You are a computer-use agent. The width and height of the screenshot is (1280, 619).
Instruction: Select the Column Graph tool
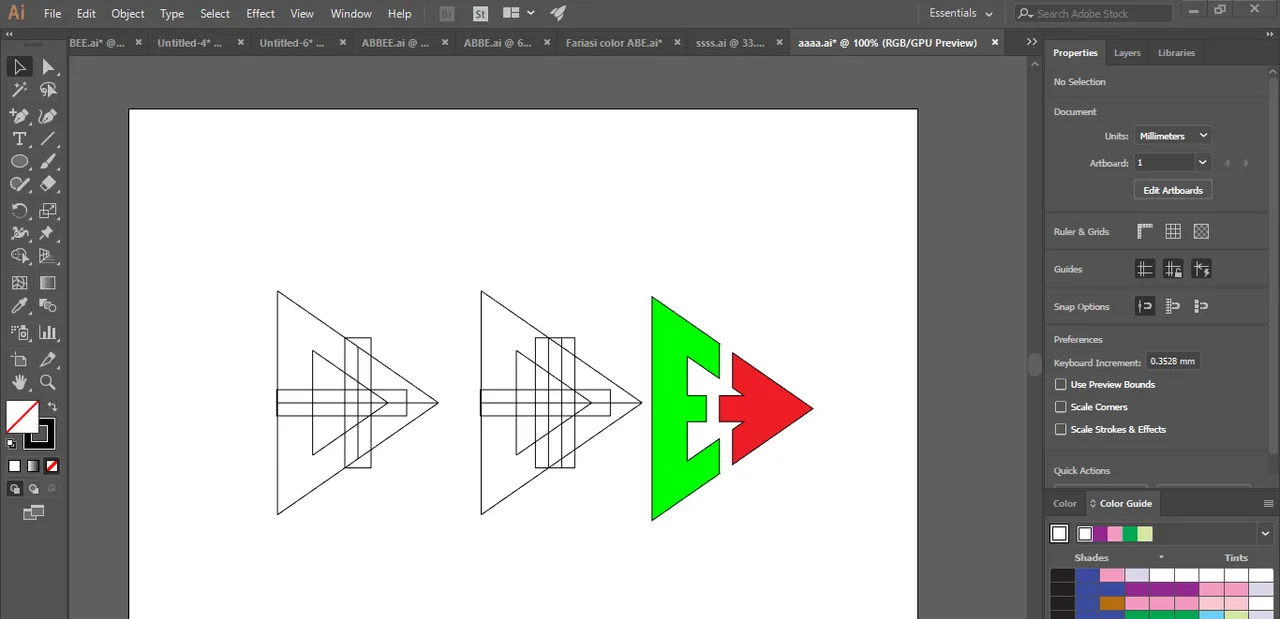[x=48, y=332]
